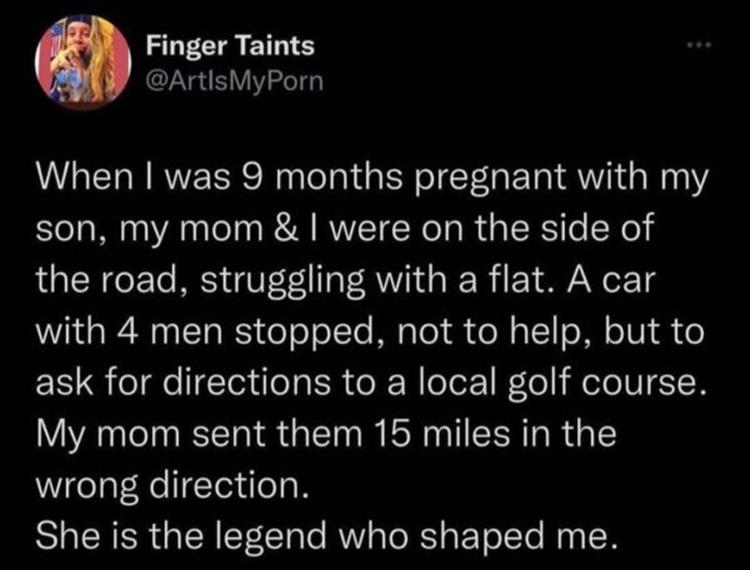750x570 pixels.
Task: Click the @ArtIsMyPorn handle
Action: coord(236,81)
